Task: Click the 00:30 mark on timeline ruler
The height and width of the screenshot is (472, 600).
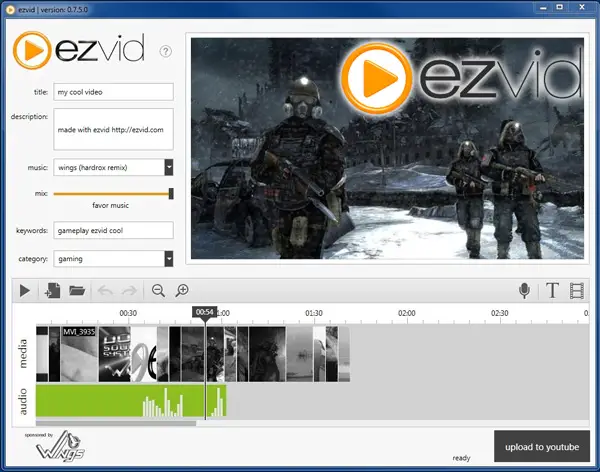Action: click(128, 313)
